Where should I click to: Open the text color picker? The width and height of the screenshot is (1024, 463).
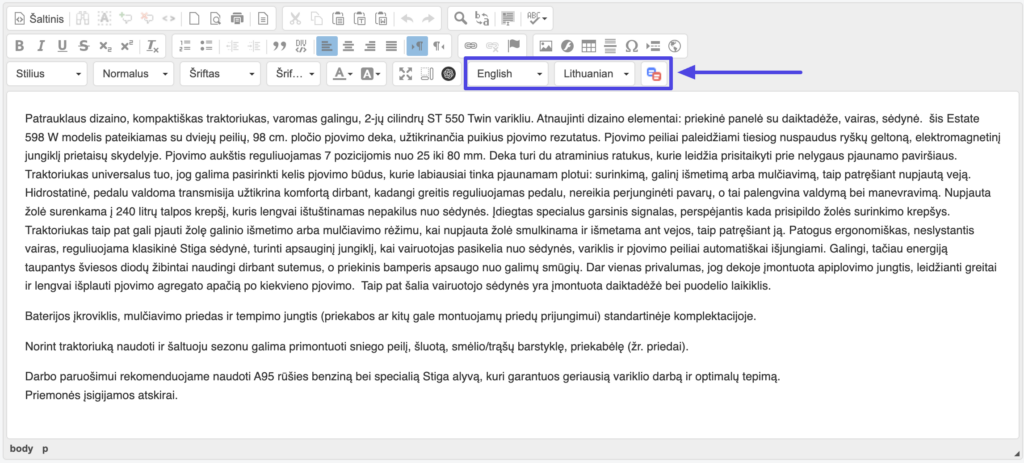[342, 74]
